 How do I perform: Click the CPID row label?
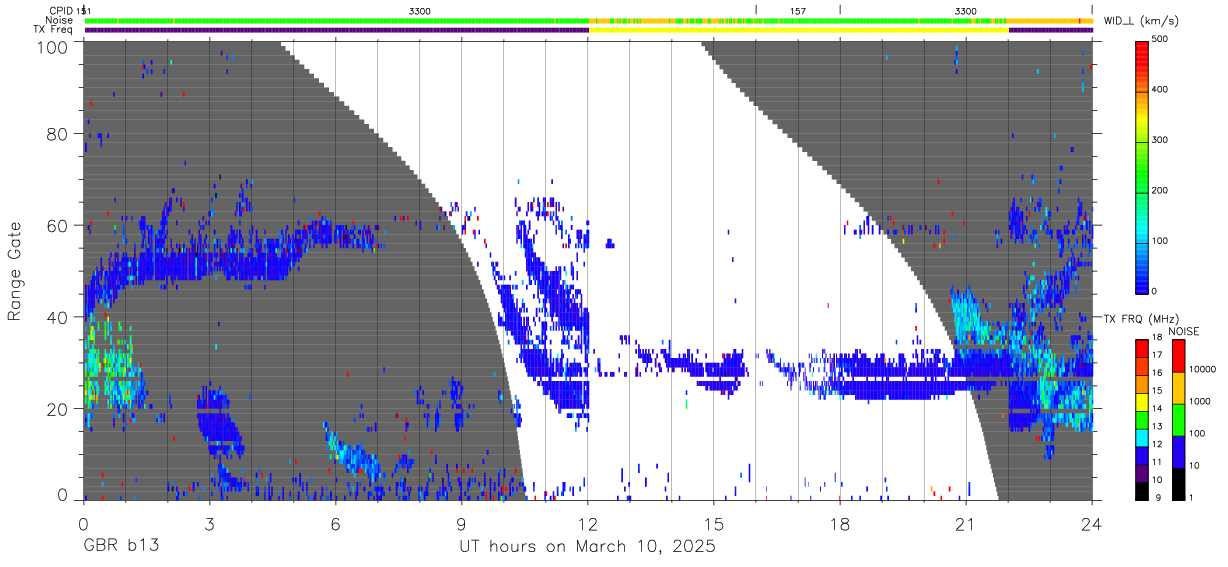(60, 10)
